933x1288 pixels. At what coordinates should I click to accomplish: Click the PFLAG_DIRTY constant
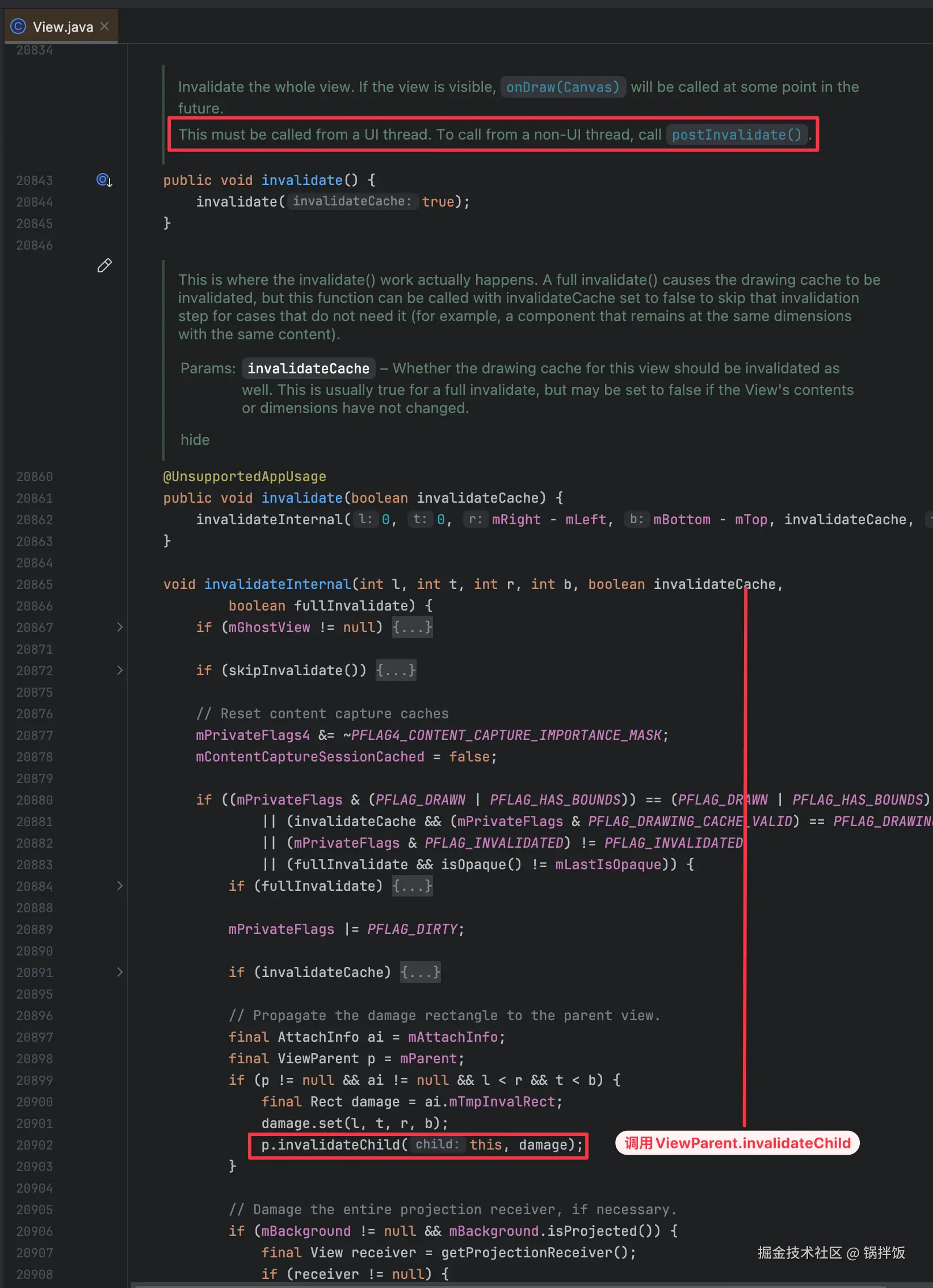(412, 929)
